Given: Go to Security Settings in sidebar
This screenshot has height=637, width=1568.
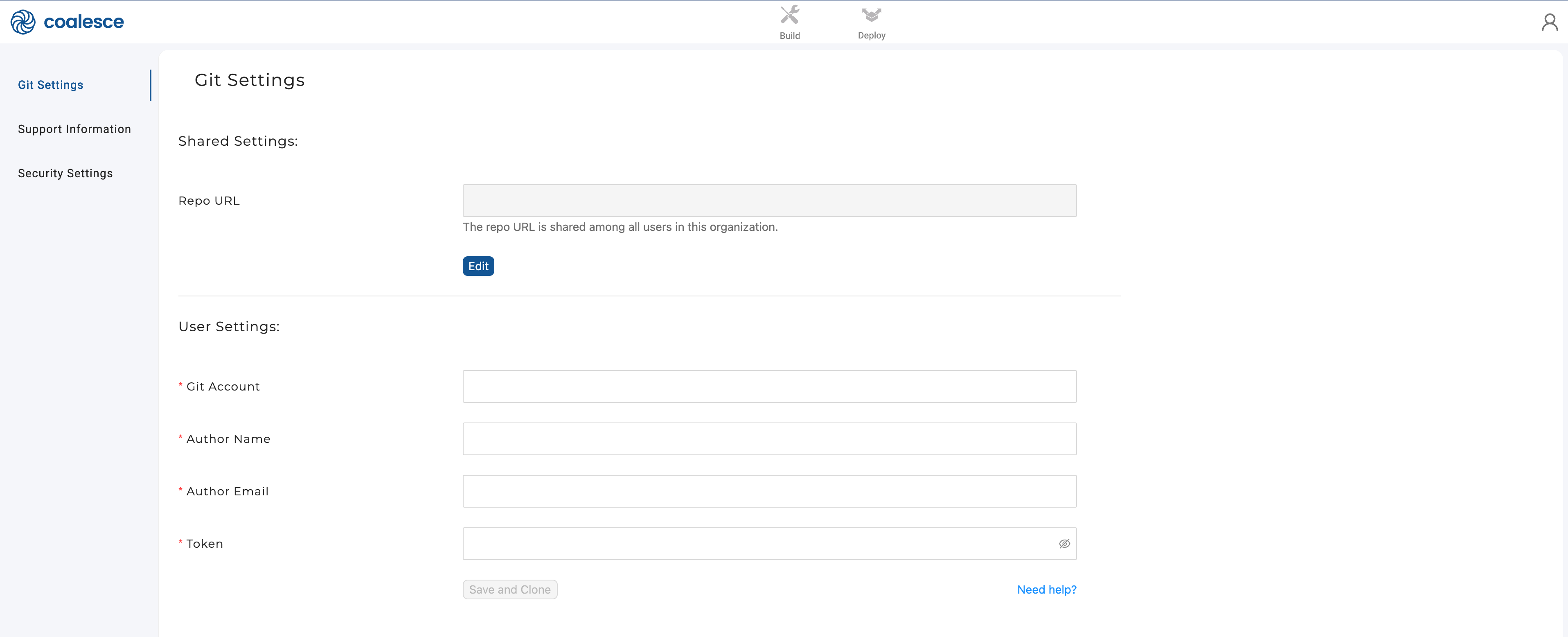Looking at the screenshot, I should (65, 174).
